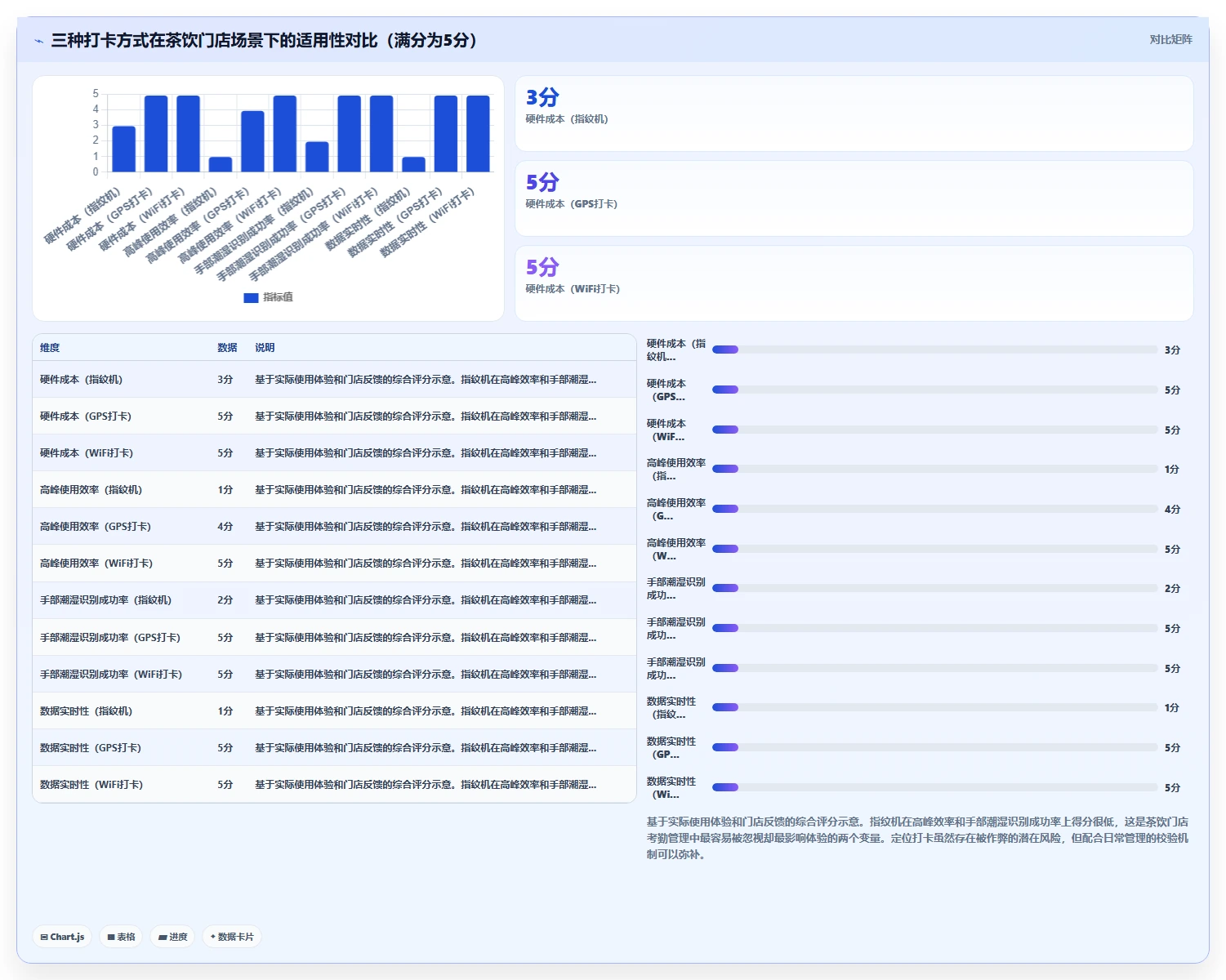Screen dimensions: 1226x980
Task: Select the 5分 硬件成本（WiFi打卡）card
Action: (x=854, y=283)
